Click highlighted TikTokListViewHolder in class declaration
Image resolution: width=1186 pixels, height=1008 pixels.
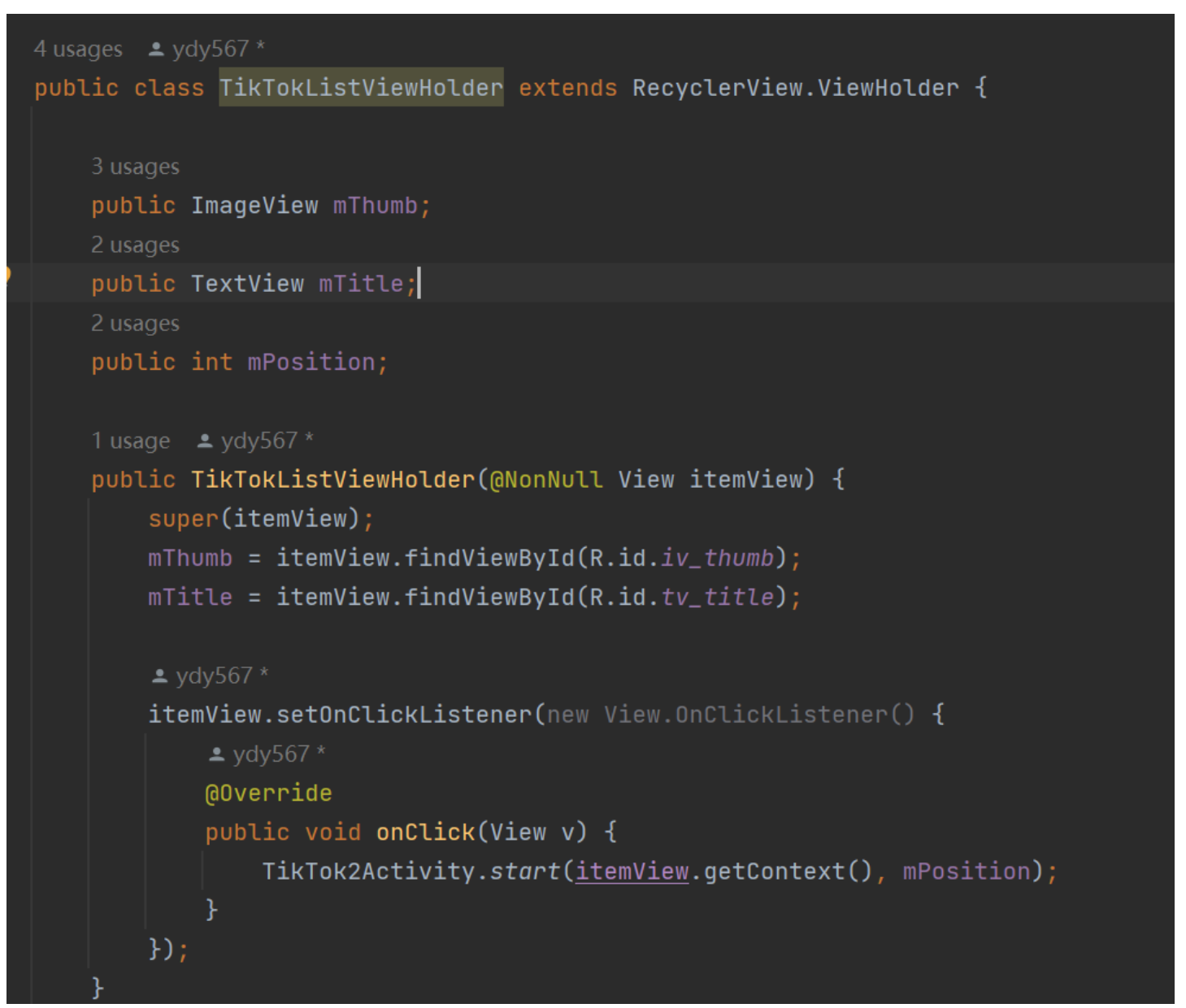(361, 88)
